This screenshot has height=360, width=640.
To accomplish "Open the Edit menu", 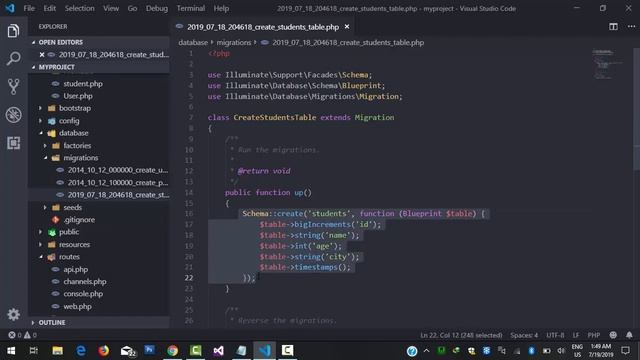I will coord(49,8).
